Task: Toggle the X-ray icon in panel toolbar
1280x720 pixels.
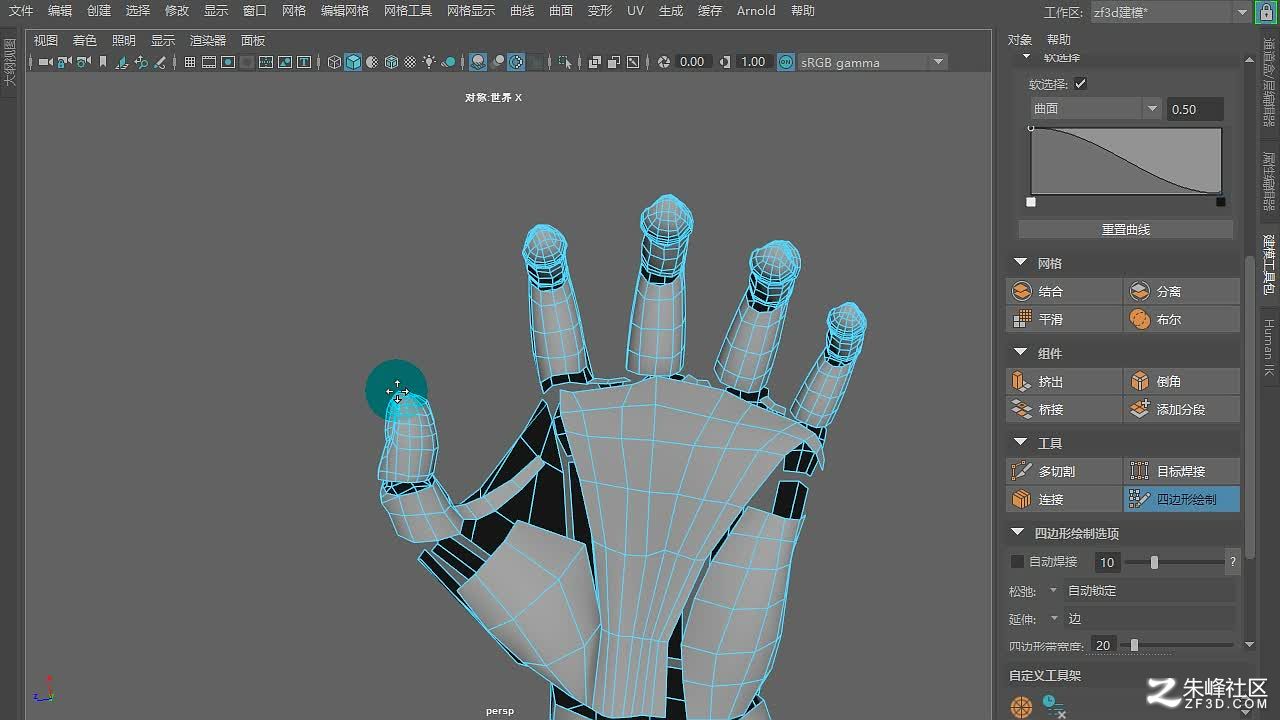Action: point(595,62)
